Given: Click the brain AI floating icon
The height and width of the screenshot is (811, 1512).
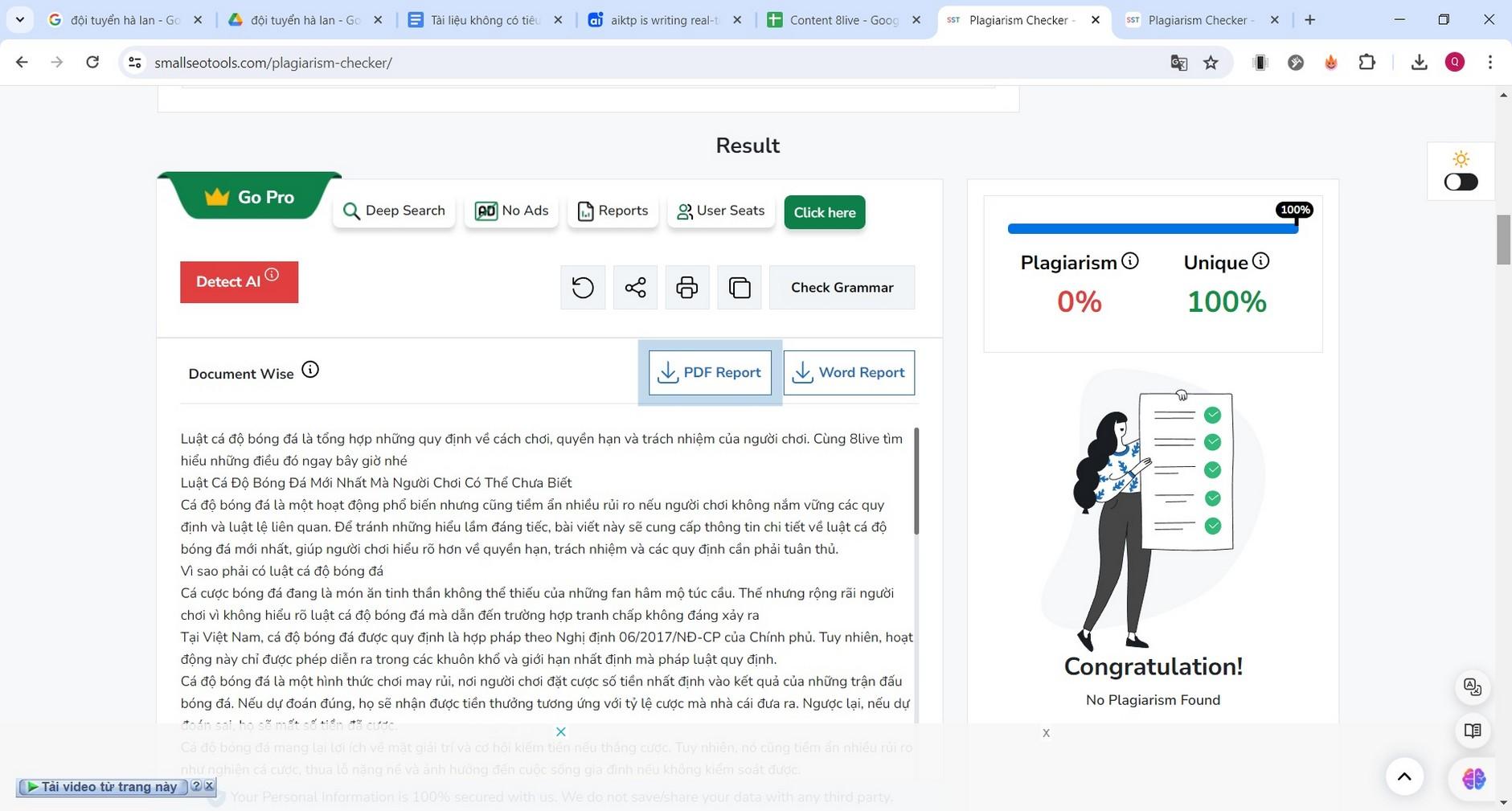Looking at the screenshot, I should pyautogui.click(x=1473, y=778).
